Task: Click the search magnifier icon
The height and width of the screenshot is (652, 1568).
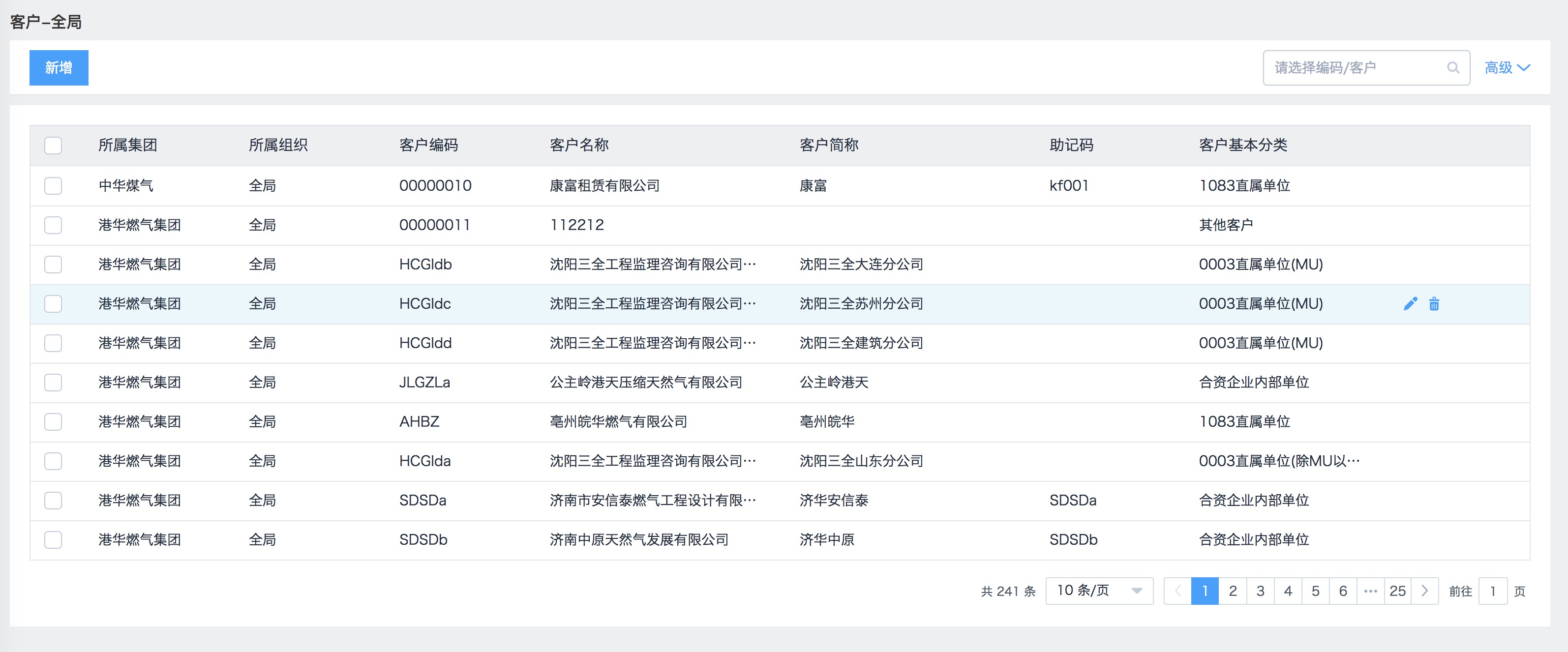Action: point(1452,67)
